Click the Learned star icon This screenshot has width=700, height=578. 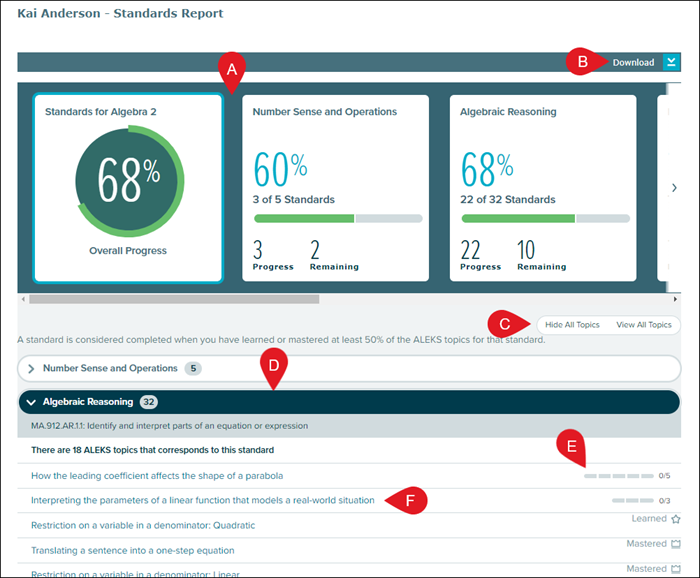pos(676,520)
